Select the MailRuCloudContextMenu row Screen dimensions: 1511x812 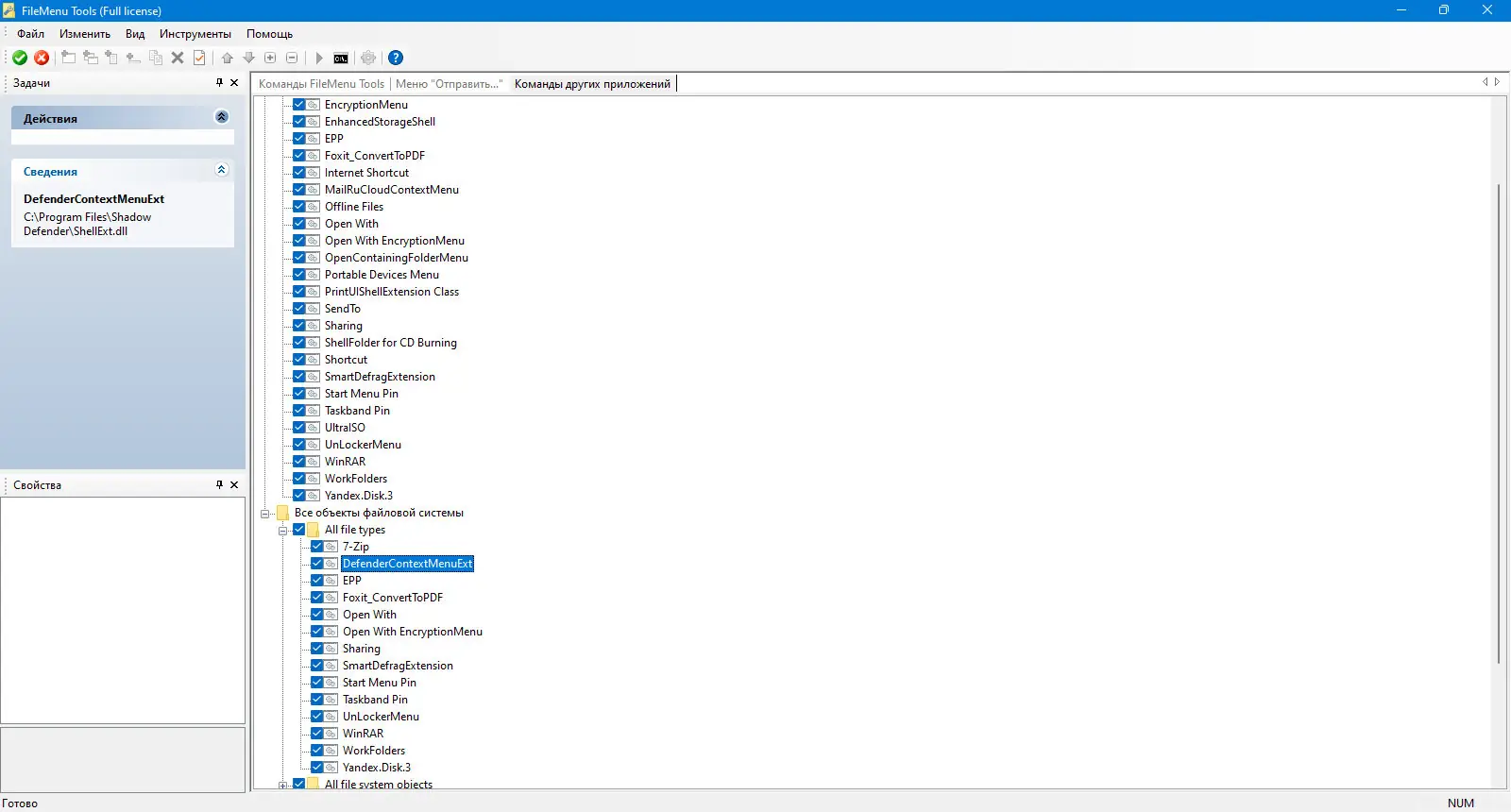[392, 190]
